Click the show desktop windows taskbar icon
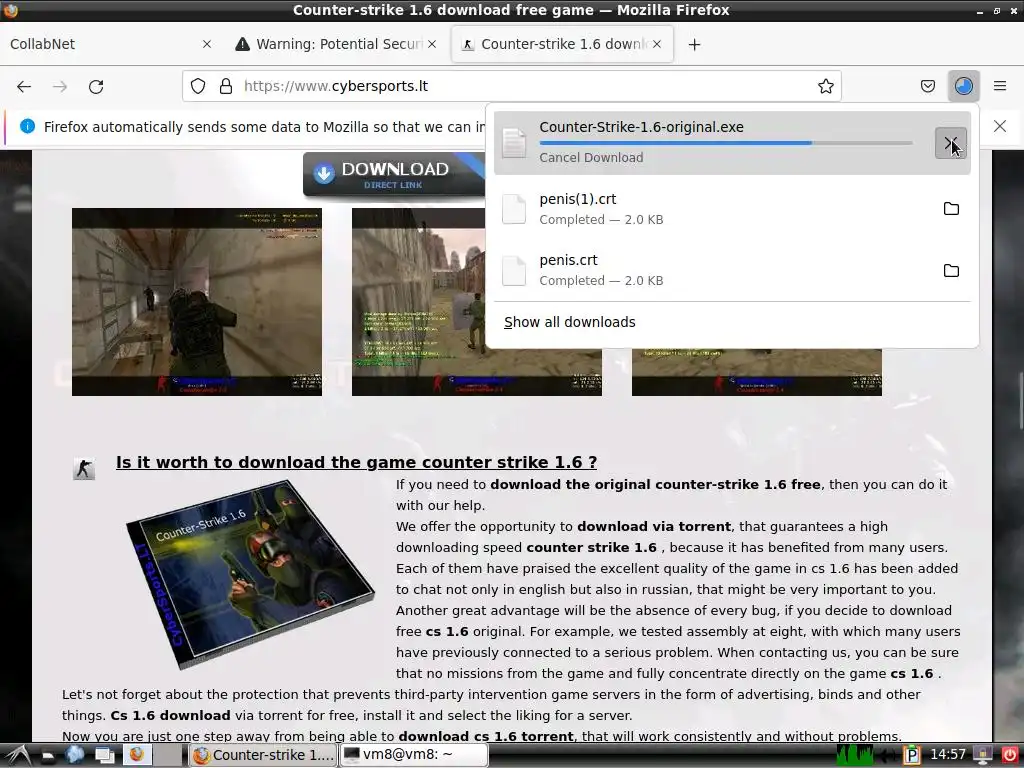The image size is (1024, 768). [x=104, y=756]
